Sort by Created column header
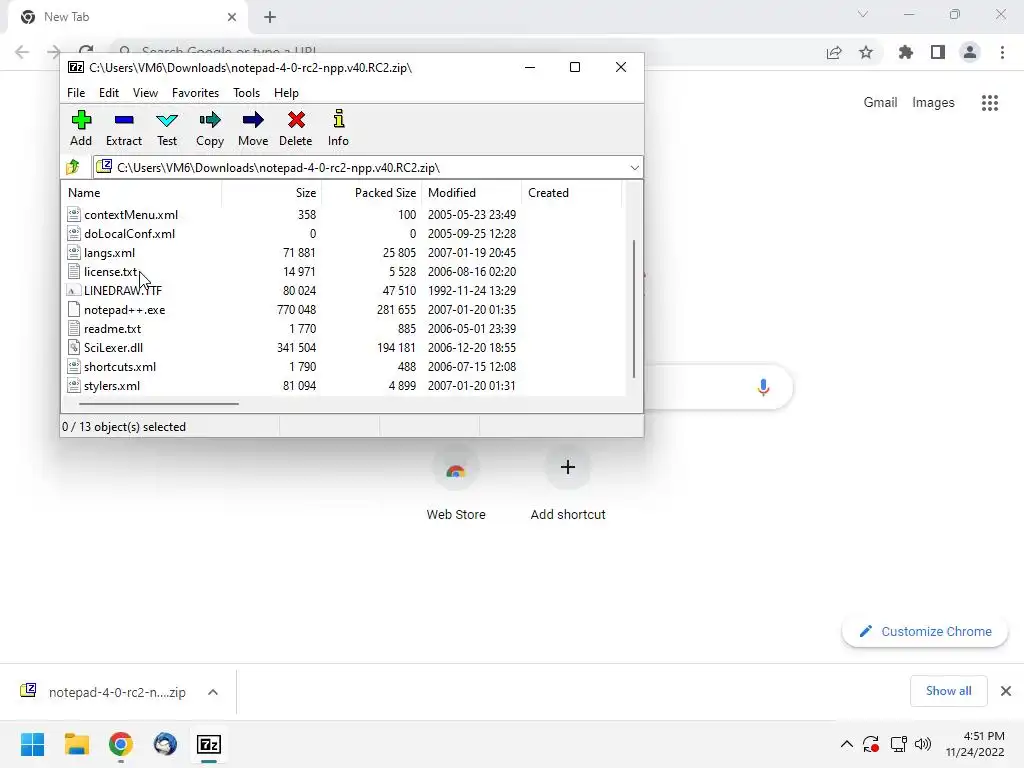 coord(571,193)
